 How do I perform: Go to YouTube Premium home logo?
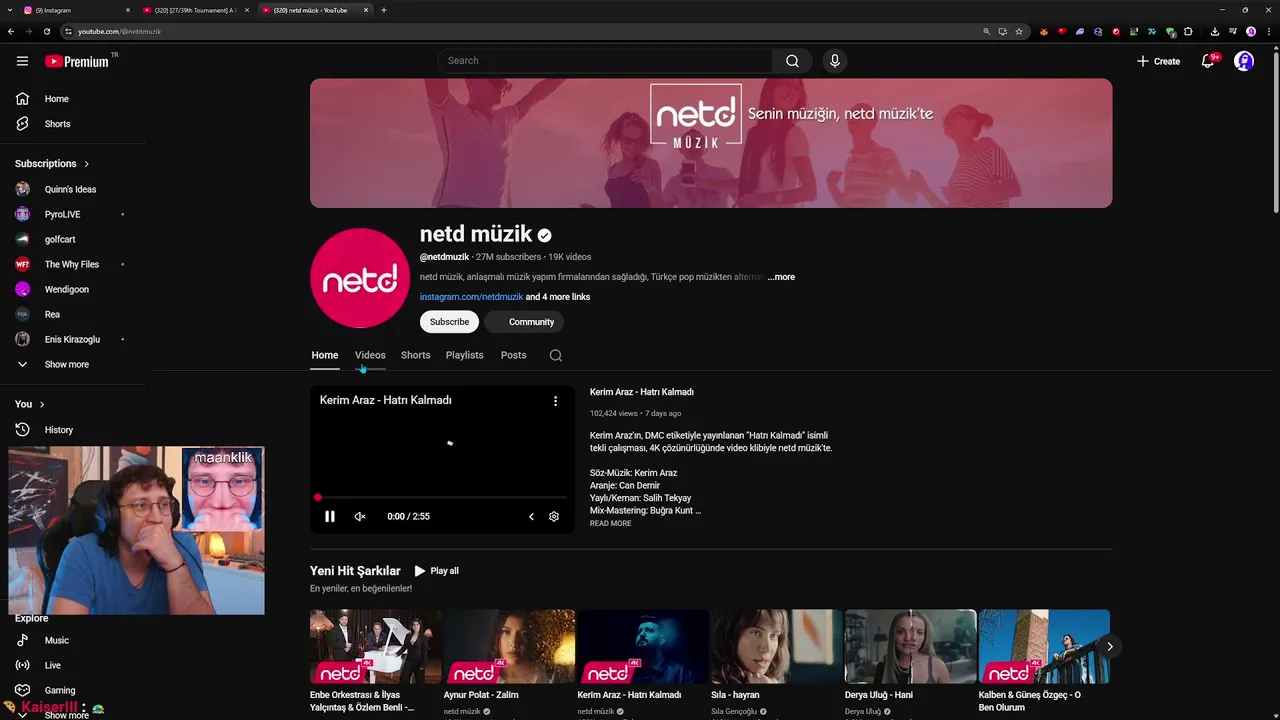click(77, 61)
